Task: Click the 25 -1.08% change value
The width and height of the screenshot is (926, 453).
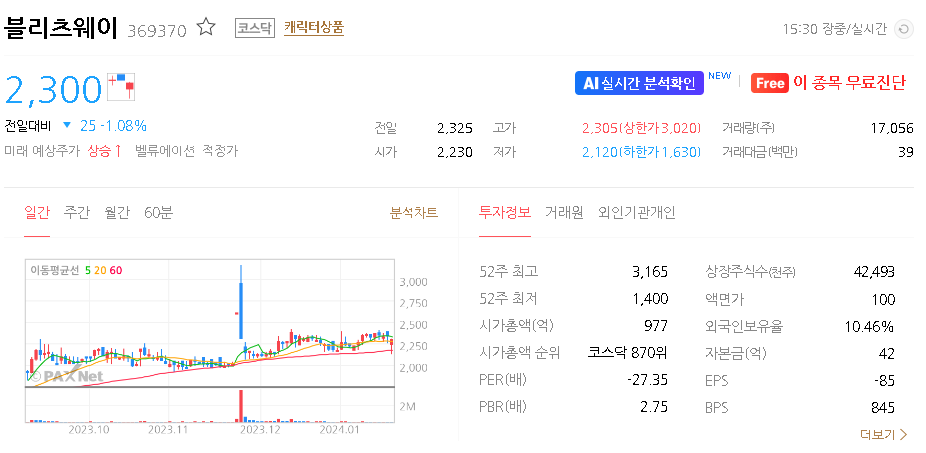Action: tap(113, 126)
